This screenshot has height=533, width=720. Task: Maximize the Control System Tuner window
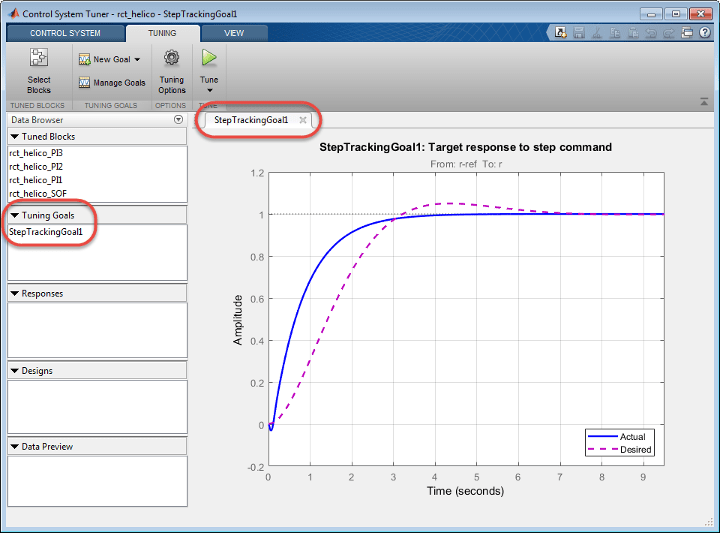(676, 14)
